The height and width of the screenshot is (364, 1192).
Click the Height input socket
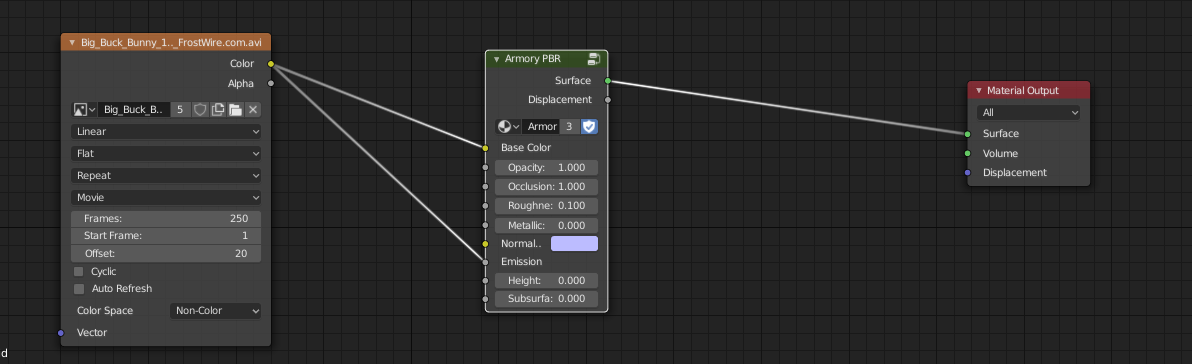tap(485, 280)
